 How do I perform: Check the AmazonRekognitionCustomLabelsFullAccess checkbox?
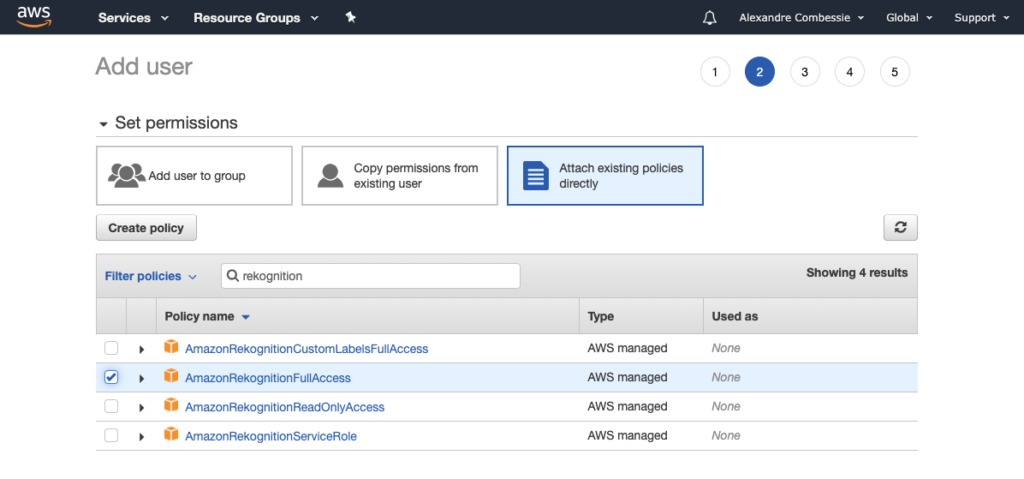(112, 348)
